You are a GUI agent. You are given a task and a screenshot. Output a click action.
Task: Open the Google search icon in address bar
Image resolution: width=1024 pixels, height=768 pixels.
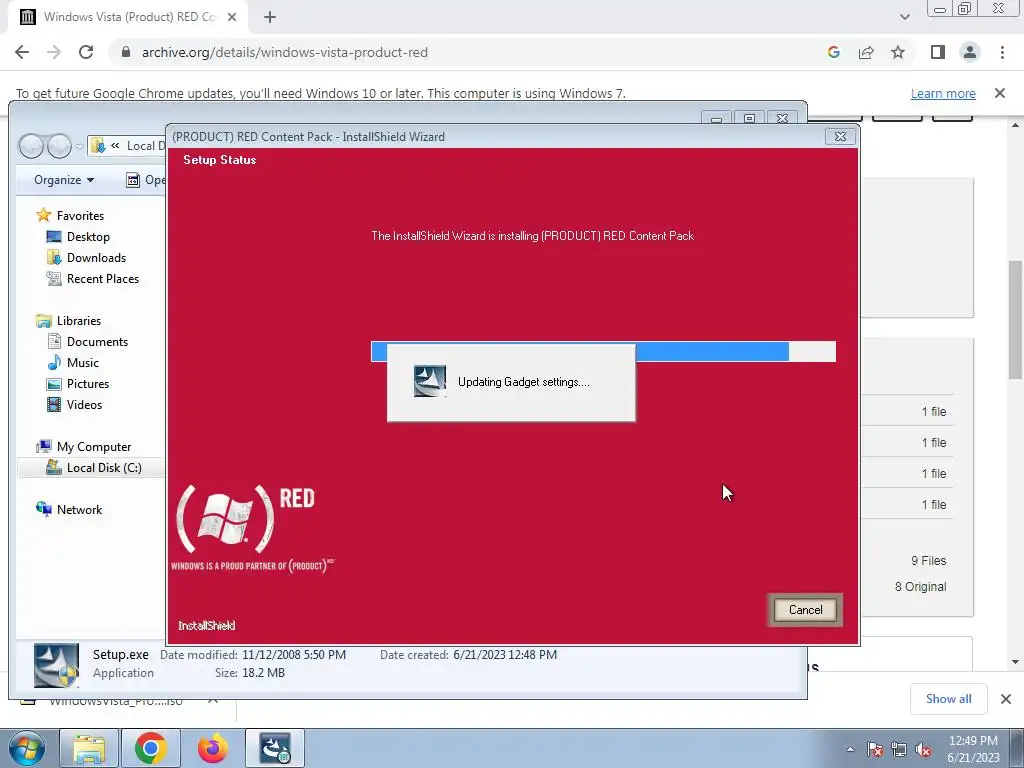pos(833,52)
